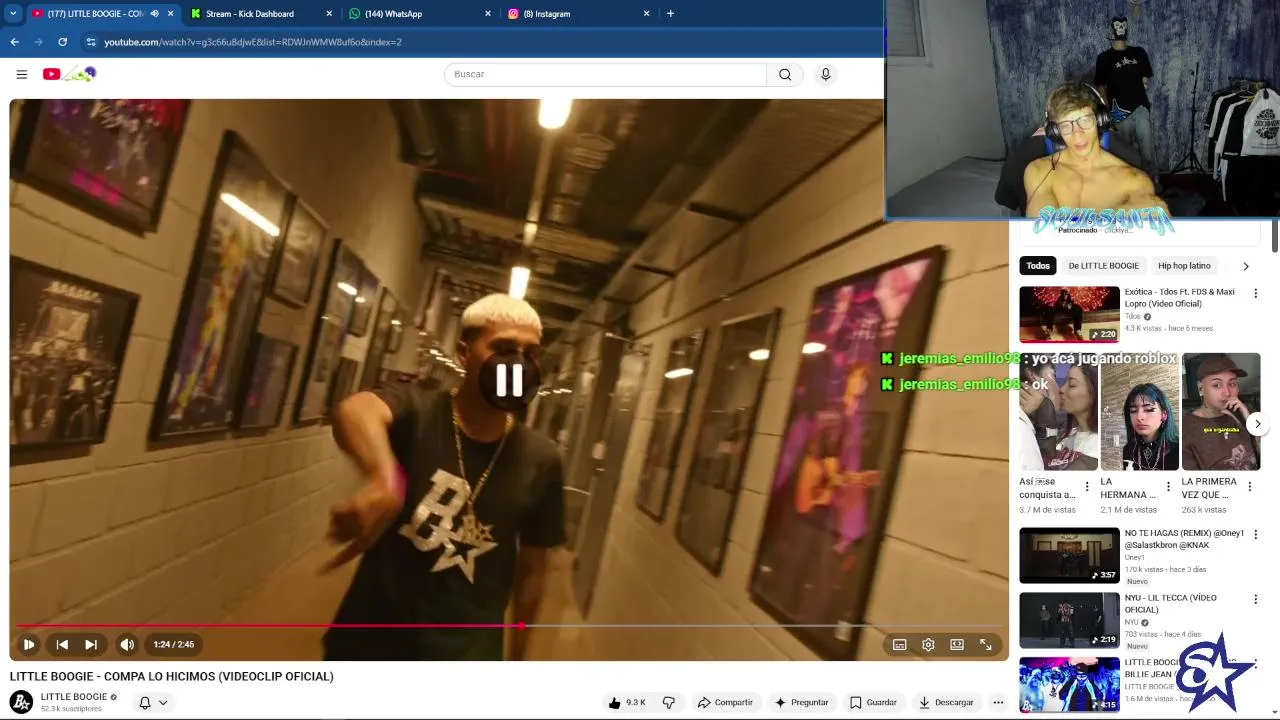
Task: Click the YouTube logo home link
Action: (x=69, y=74)
